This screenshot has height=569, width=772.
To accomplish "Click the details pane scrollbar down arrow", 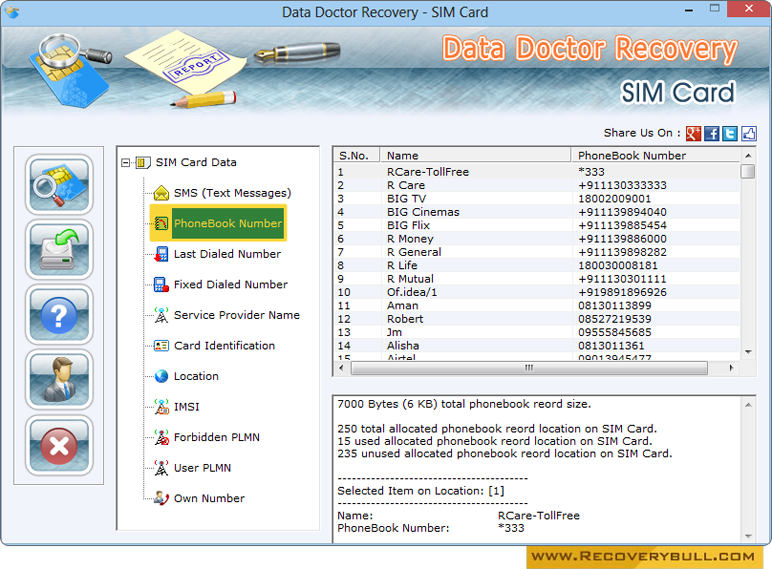I will pos(748,536).
